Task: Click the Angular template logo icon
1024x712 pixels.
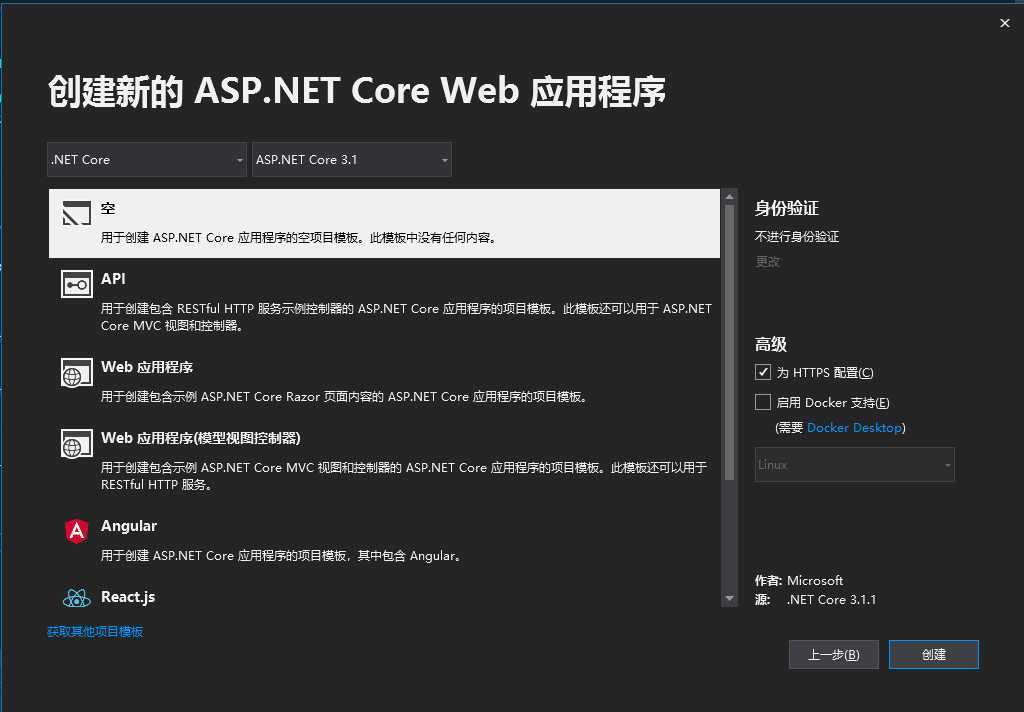Action: click(76, 530)
